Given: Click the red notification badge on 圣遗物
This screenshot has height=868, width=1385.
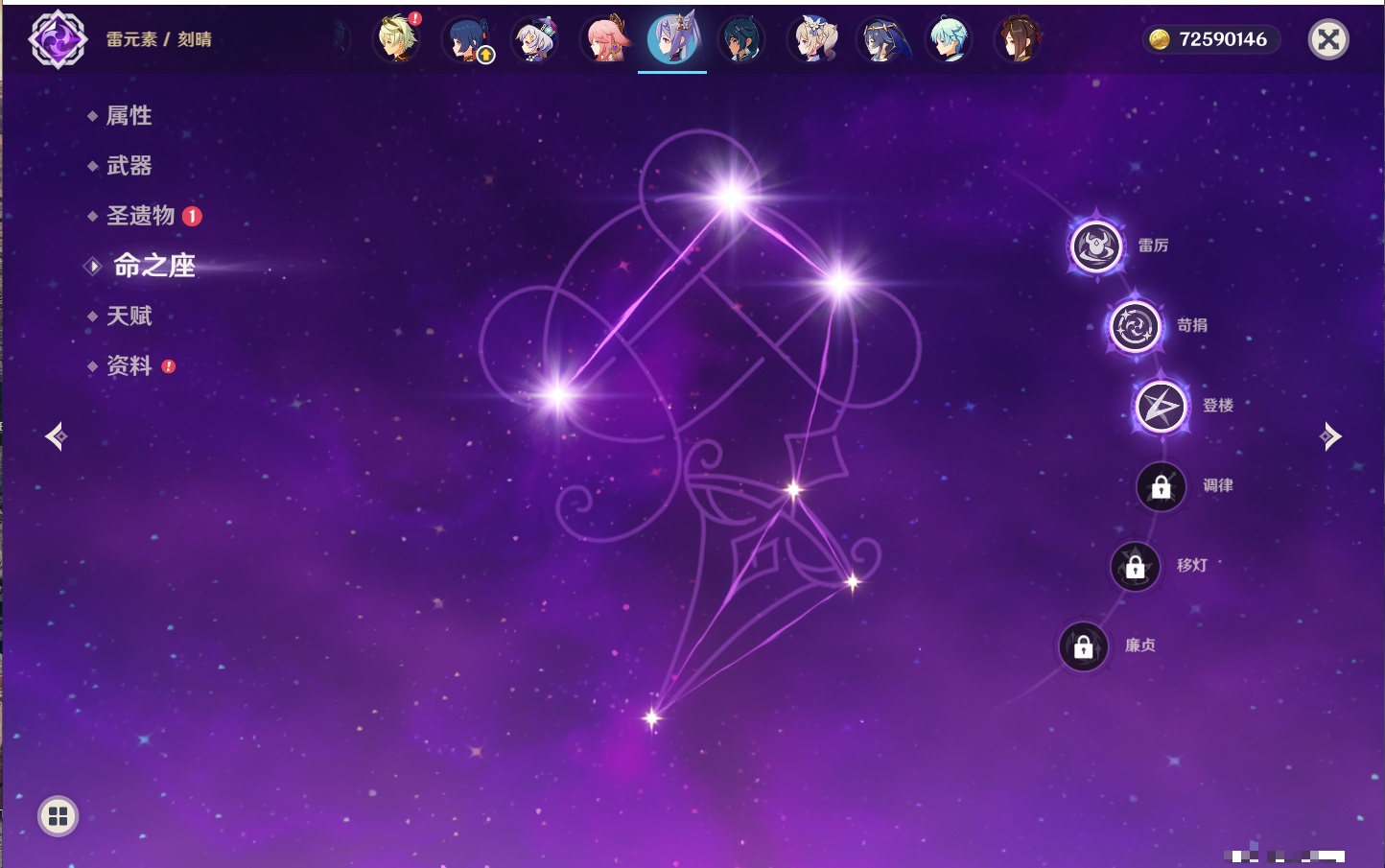Looking at the screenshot, I should [x=192, y=216].
